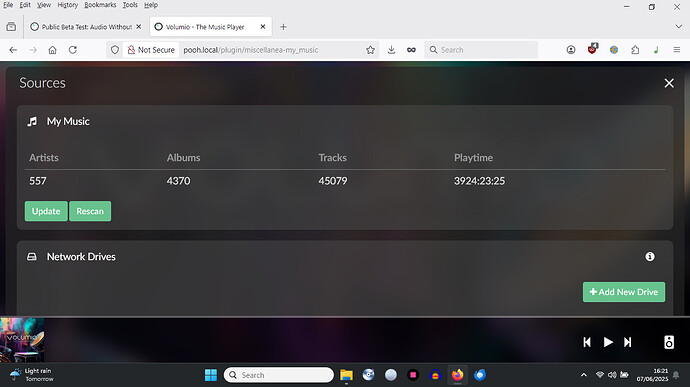Viewport: 690px width, 387px height.
Task: Open the Bookmarks menu
Action: click(100, 5)
